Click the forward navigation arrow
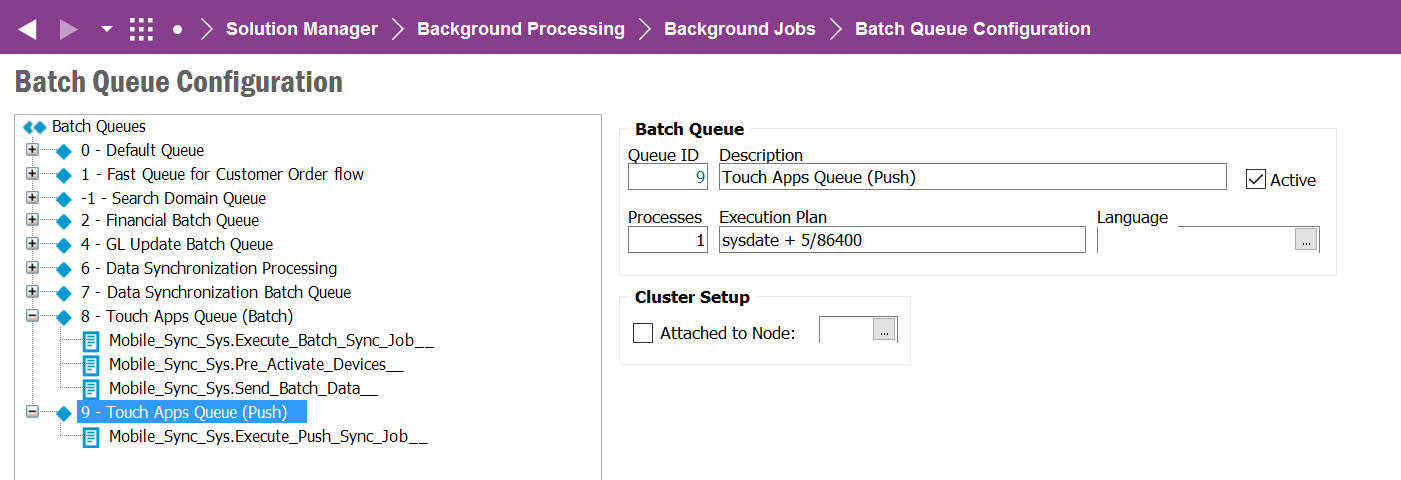The width and height of the screenshot is (1401, 480). click(69, 29)
